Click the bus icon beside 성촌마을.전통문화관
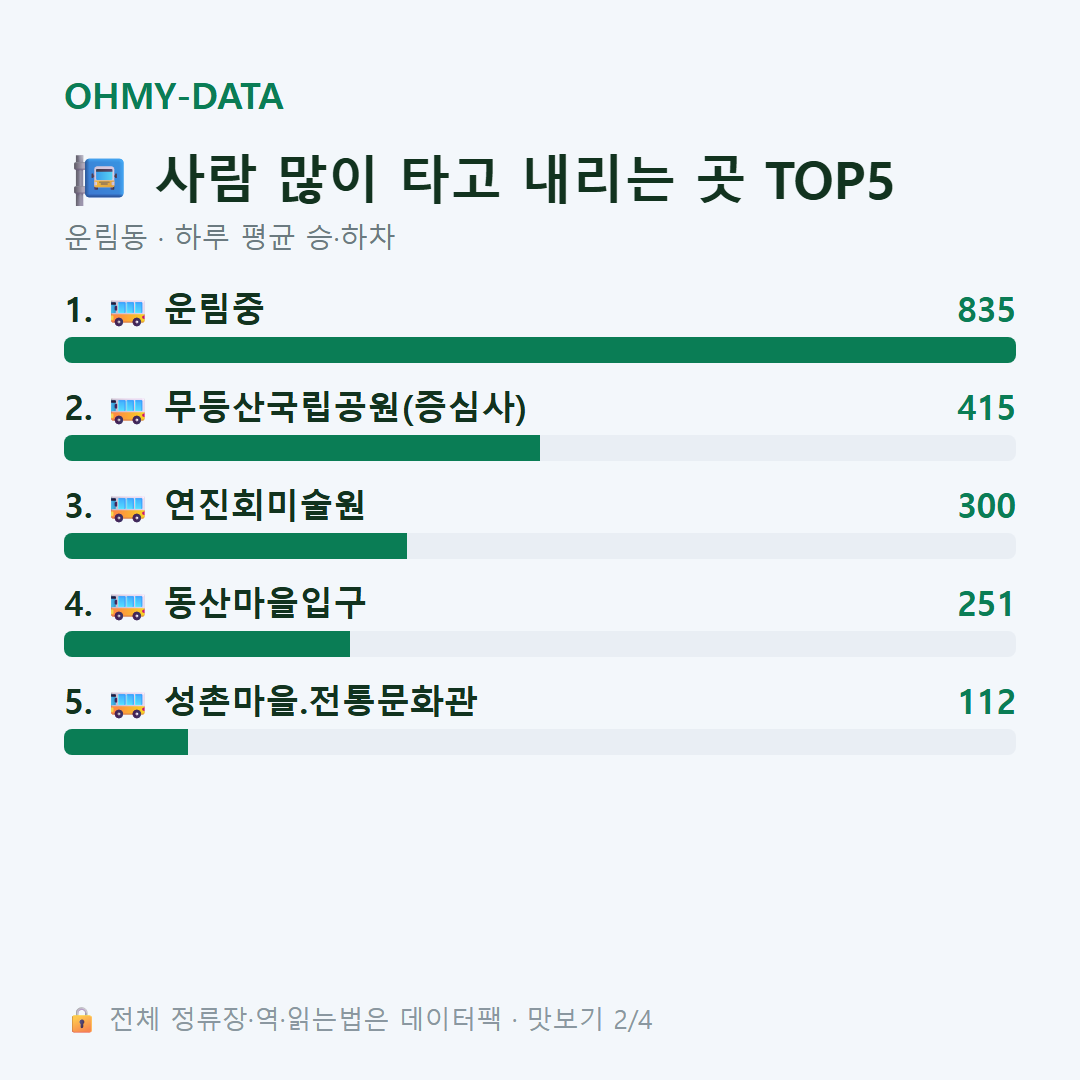The image size is (1080, 1080). point(128,704)
